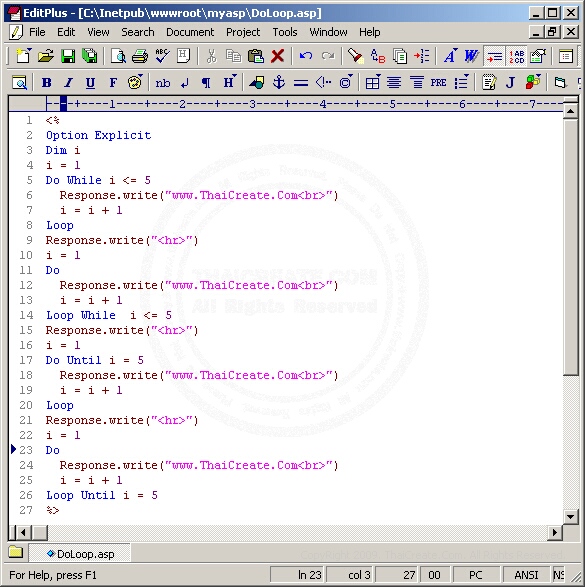Viewport: 585px width, 587px height.
Task: Insert anchor link icon
Action: click(279, 82)
